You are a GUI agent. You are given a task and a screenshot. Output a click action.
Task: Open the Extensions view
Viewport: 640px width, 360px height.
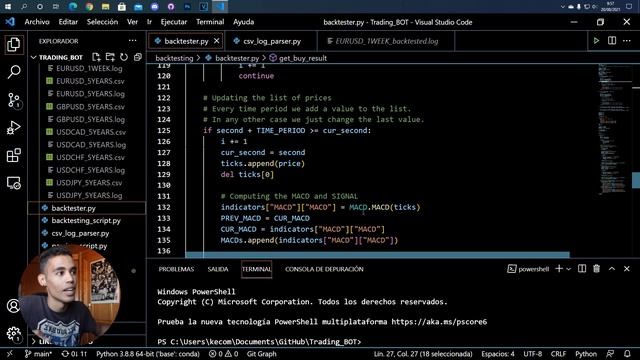coord(13,156)
